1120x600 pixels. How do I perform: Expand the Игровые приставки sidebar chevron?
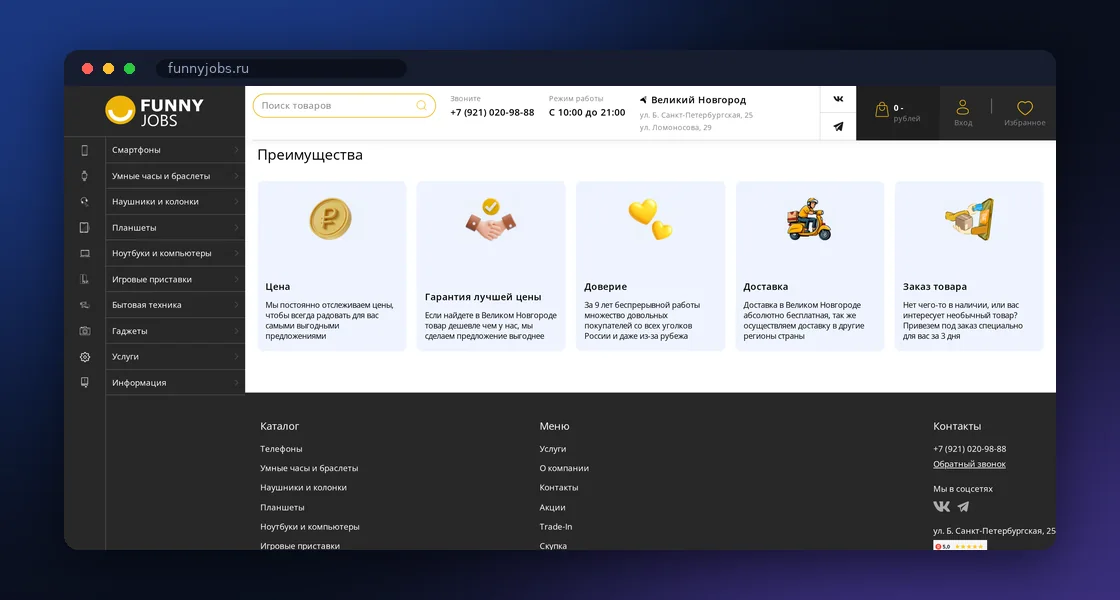click(x=236, y=279)
